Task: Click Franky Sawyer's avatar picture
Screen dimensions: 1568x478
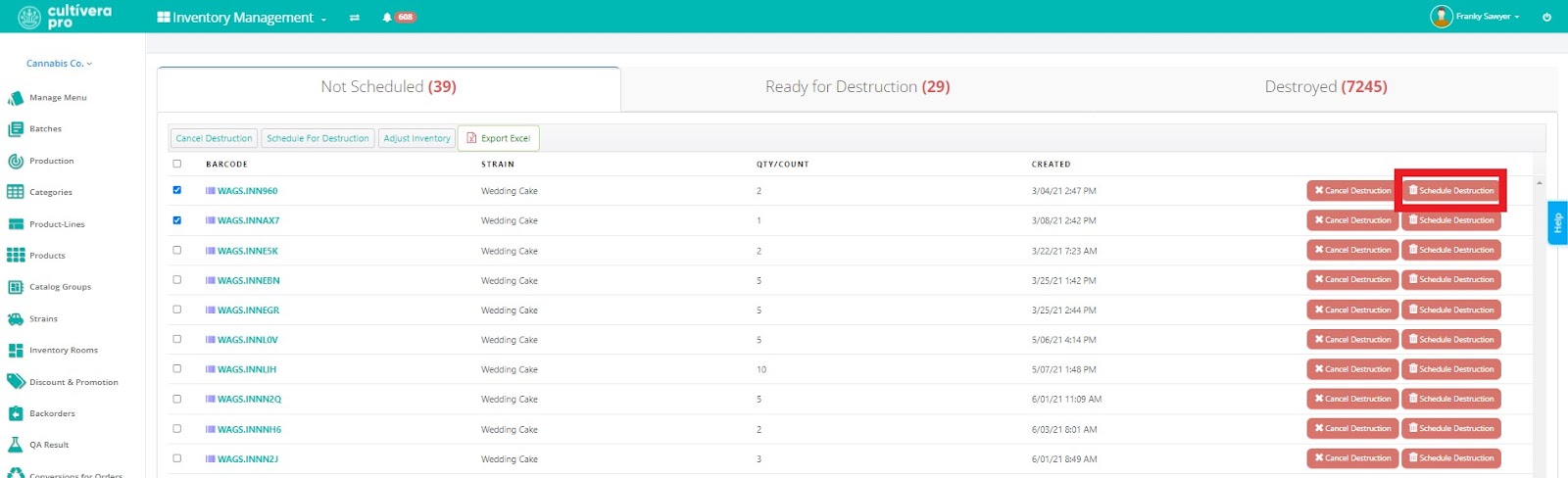Action: [x=1441, y=16]
